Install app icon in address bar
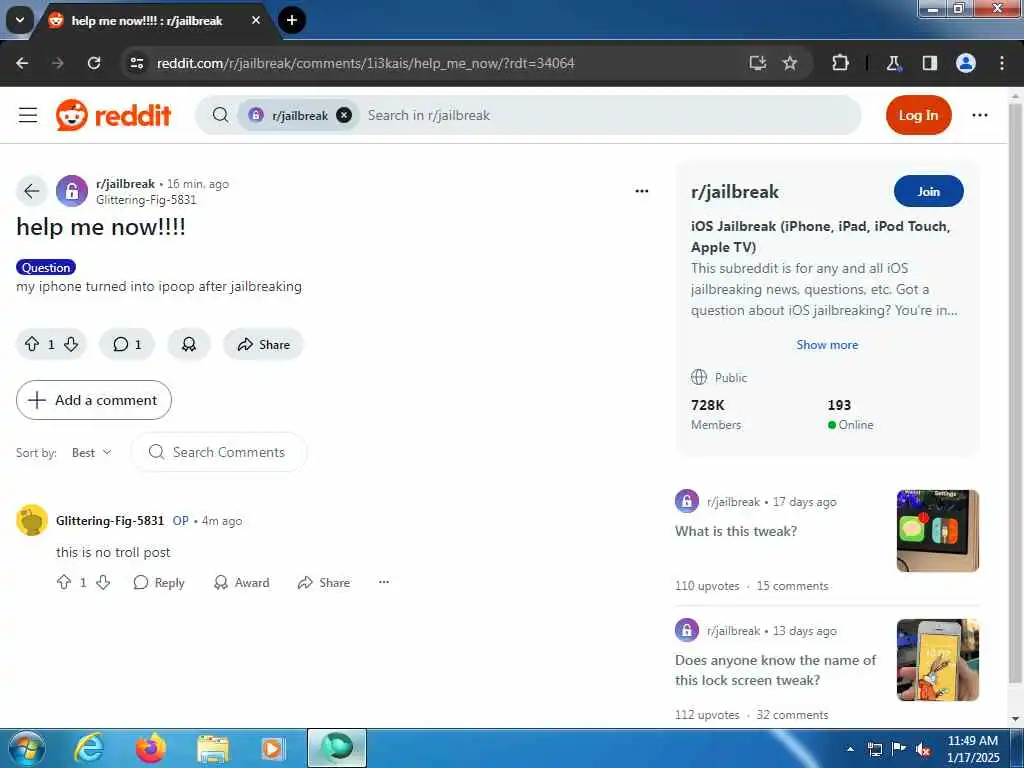Screen dimensions: 1024x768 click(758, 63)
